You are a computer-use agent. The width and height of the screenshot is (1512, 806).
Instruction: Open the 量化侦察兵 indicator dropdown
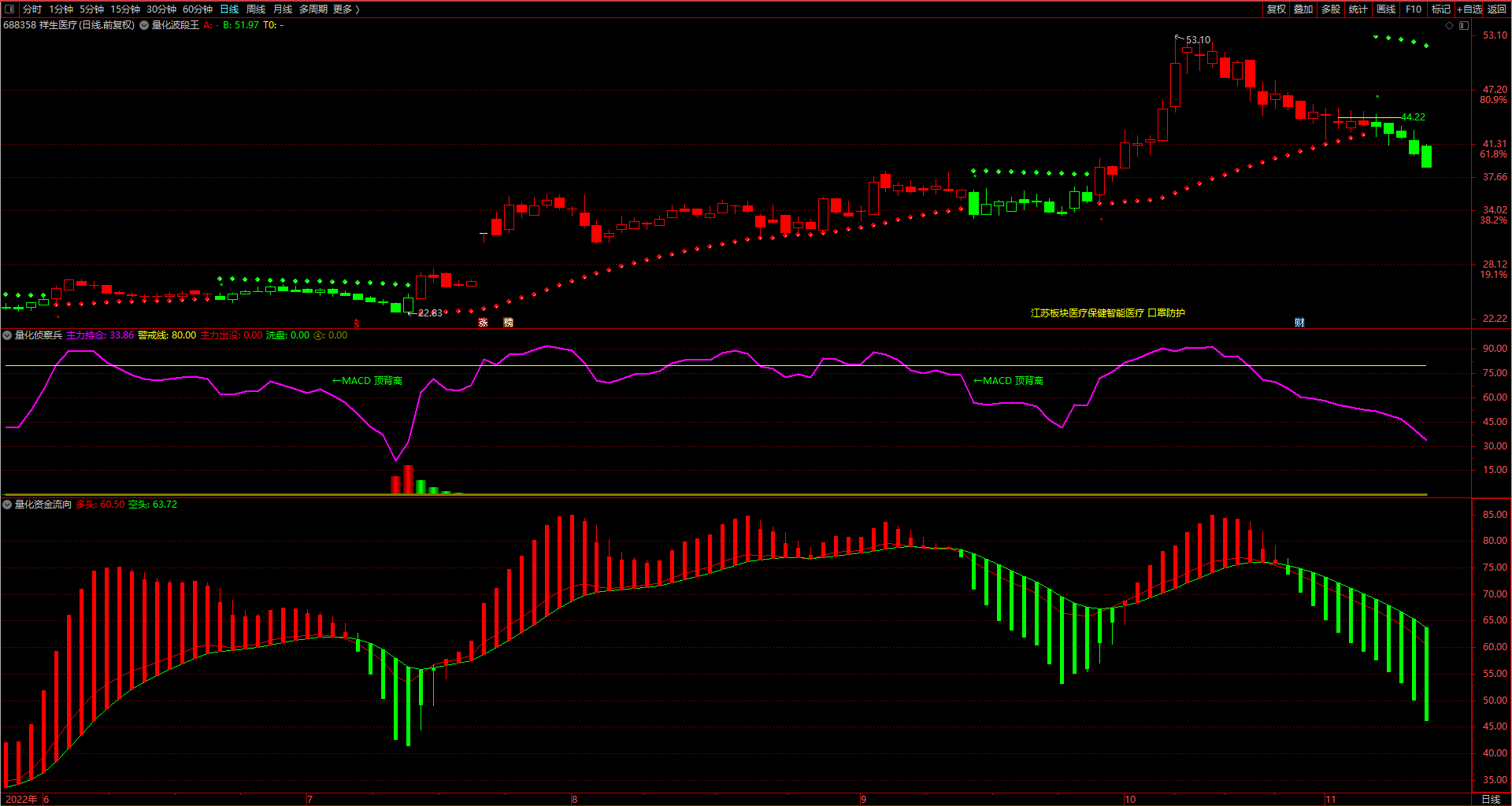pyautogui.click(x=7, y=335)
